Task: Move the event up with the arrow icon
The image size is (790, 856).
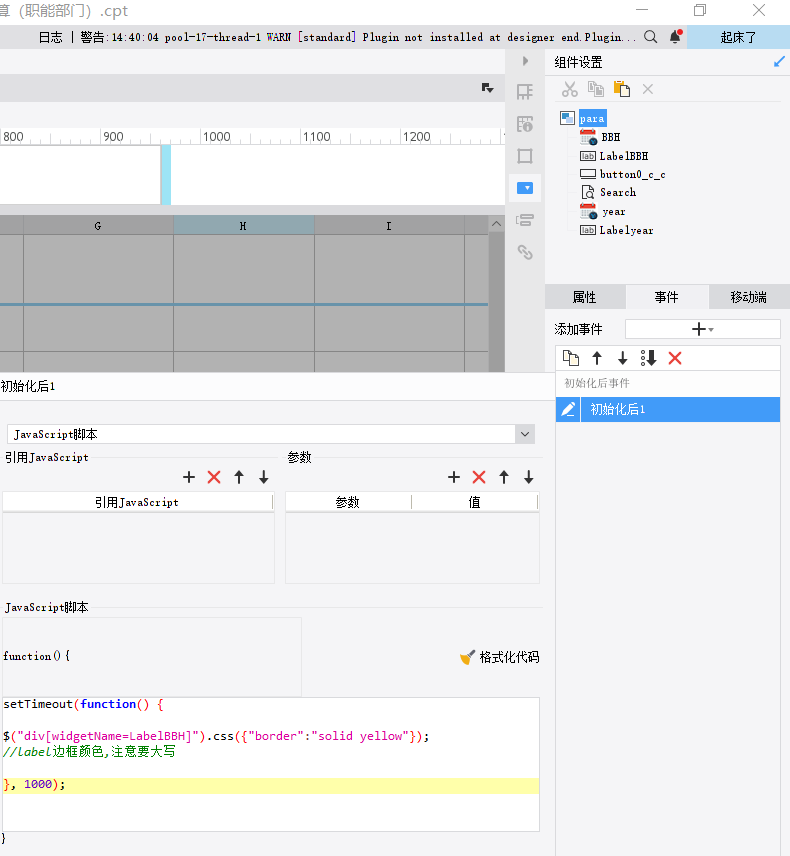Action: click(597, 358)
